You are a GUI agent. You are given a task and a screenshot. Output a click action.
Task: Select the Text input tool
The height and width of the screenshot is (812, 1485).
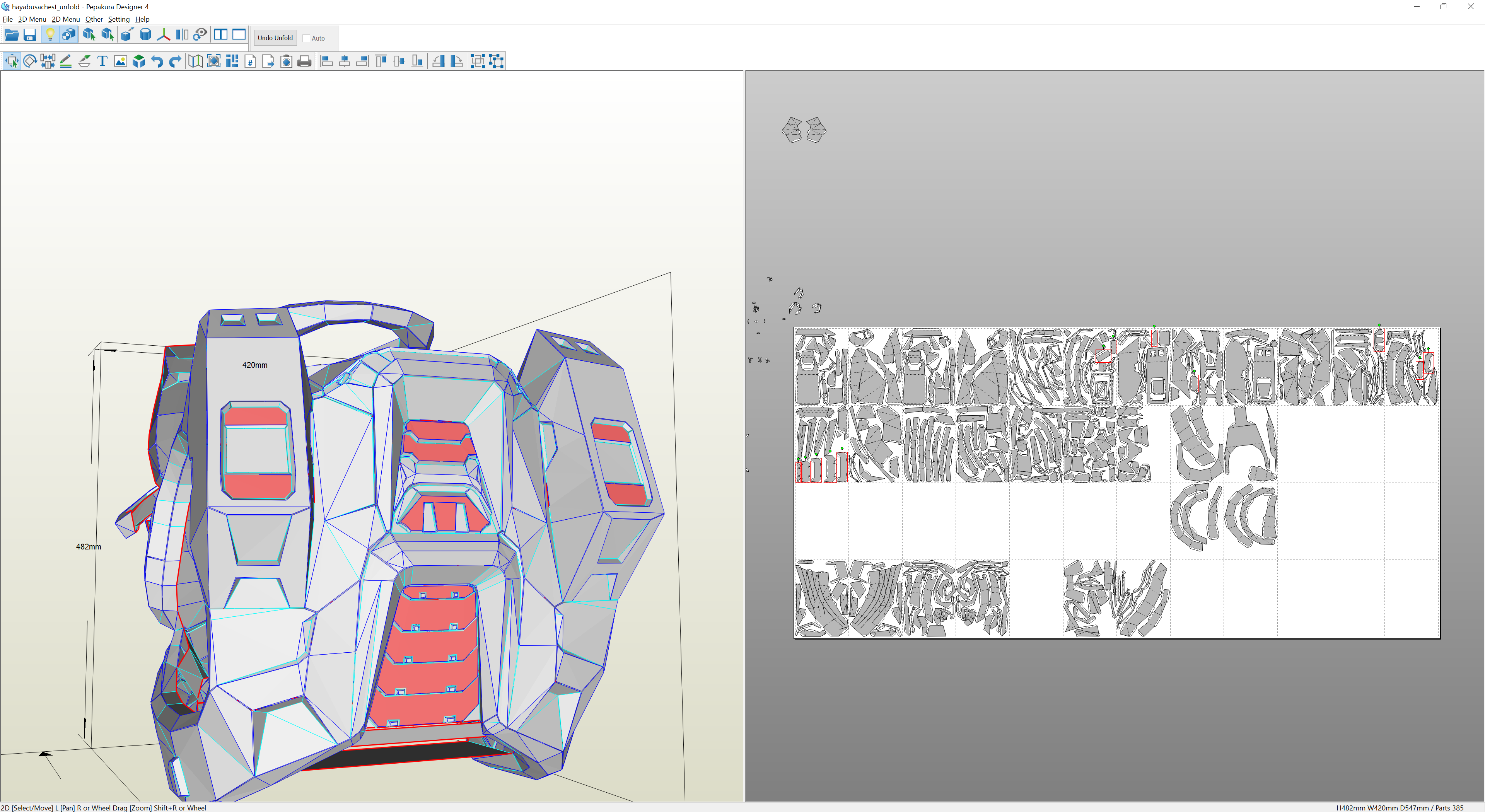point(102,61)
